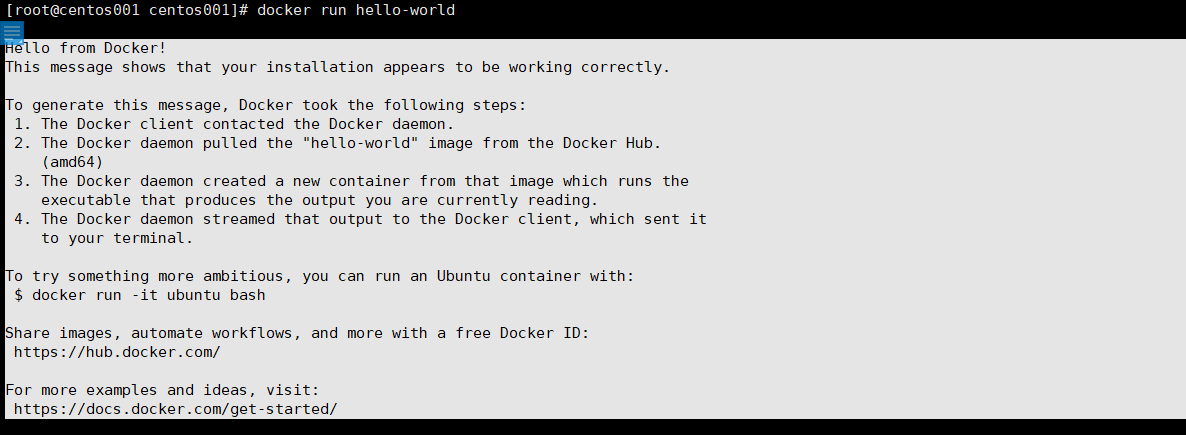Click the root@centos001 shell prompt
Screen dimensions: 1186x435
[x=126, y=10]
